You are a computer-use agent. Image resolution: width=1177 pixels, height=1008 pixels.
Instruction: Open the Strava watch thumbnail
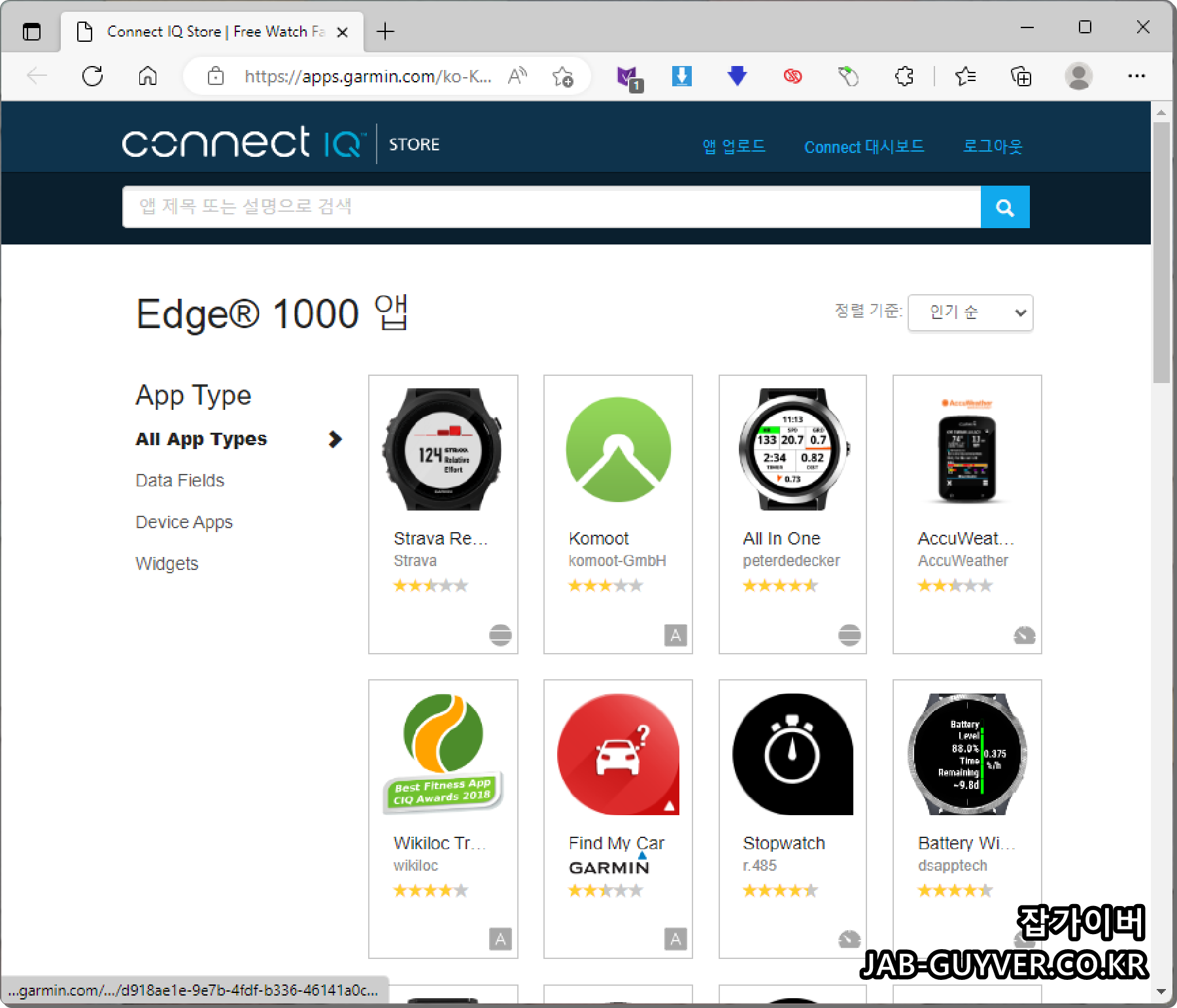pos(443,450)
